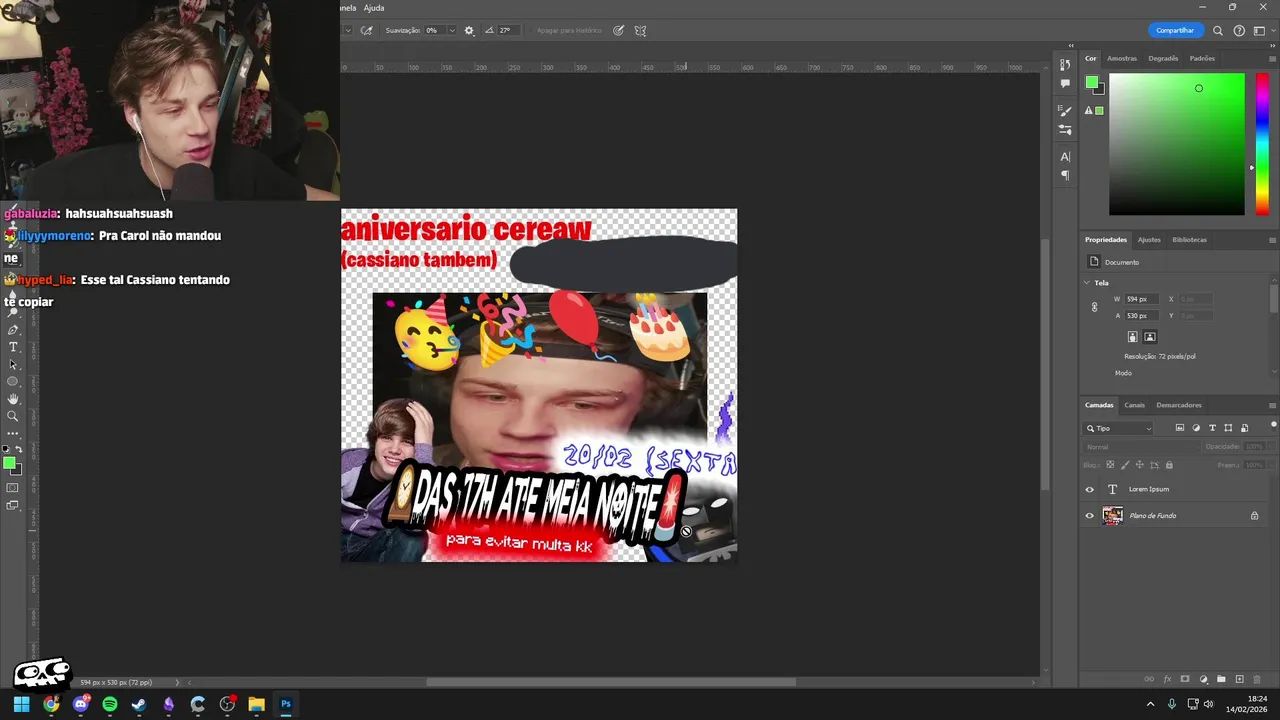Swap foreground and background colors arrow
Viewport: 1280px width, 720px height.
click(19, 450)
